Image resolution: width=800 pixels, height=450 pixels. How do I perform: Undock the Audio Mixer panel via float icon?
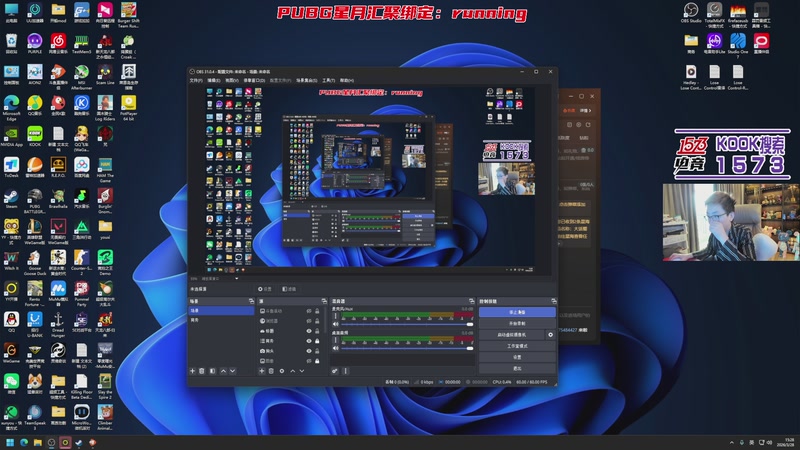(471, 301)
